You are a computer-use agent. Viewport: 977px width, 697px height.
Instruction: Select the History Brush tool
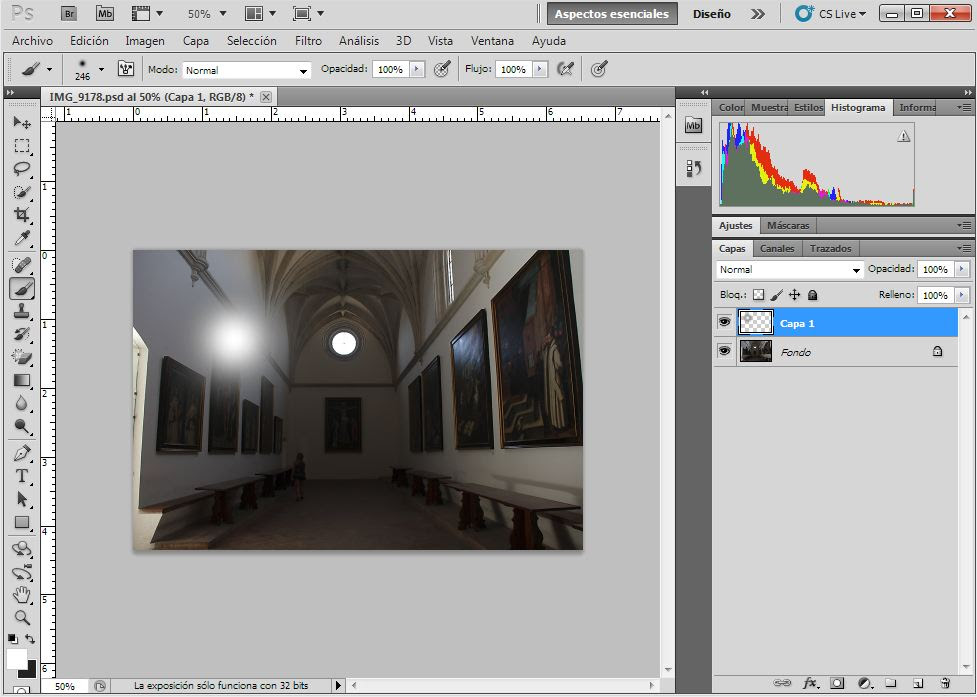22,334
